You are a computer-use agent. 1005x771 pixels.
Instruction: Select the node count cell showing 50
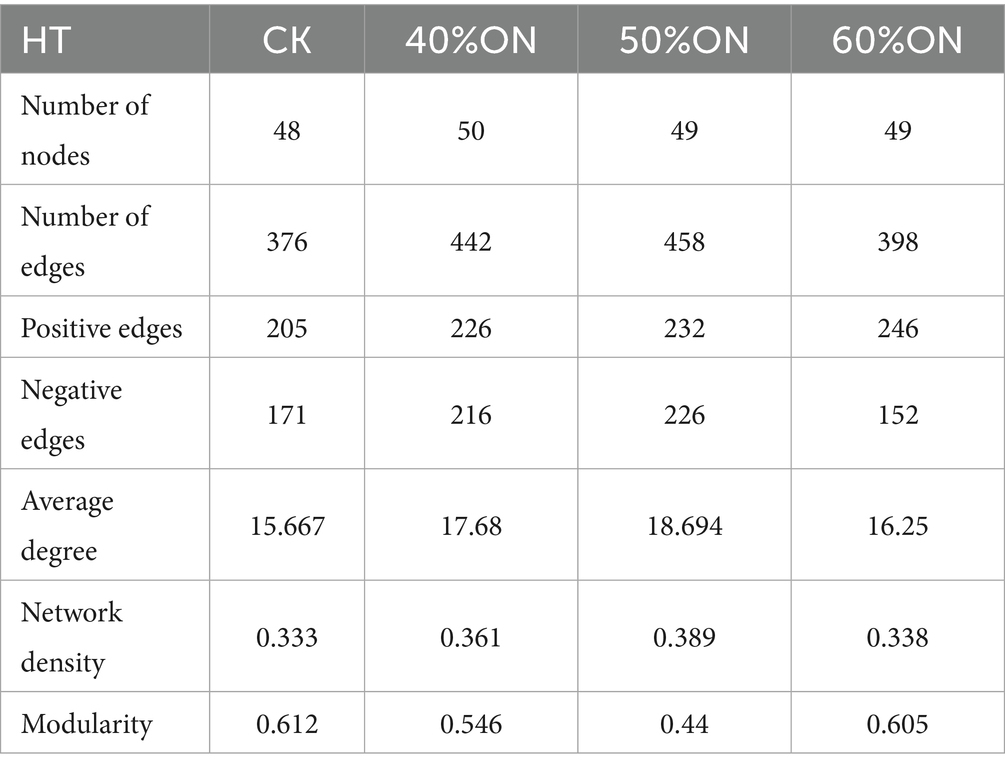(470, 130)
